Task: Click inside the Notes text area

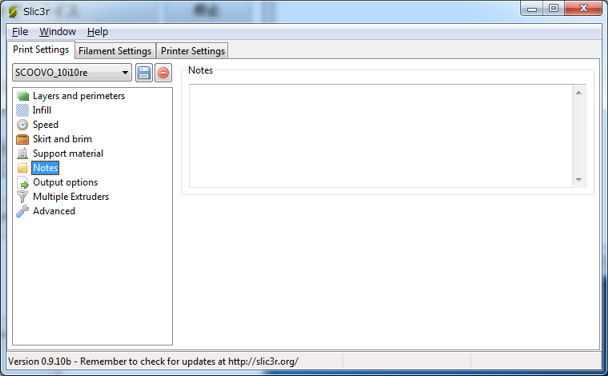Action: click(x=381, y=136)
